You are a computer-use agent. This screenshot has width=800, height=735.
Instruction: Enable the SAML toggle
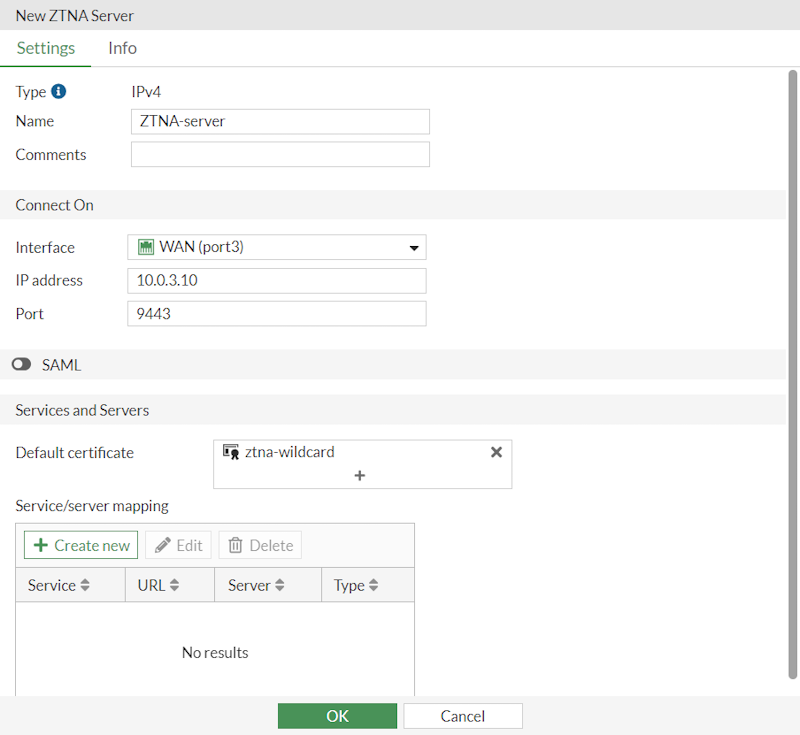click(22, 366)
